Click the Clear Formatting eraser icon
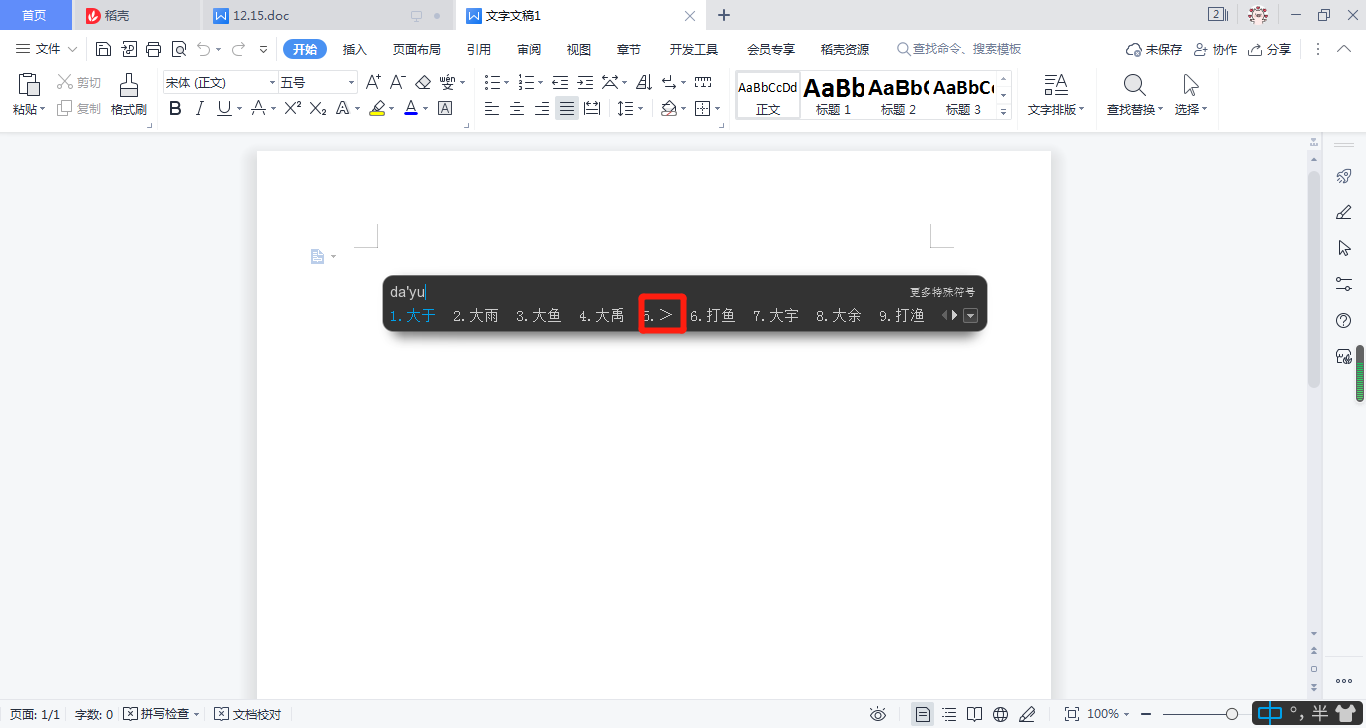The width and height of the screenshot is (1366, 728). (423, 82)
